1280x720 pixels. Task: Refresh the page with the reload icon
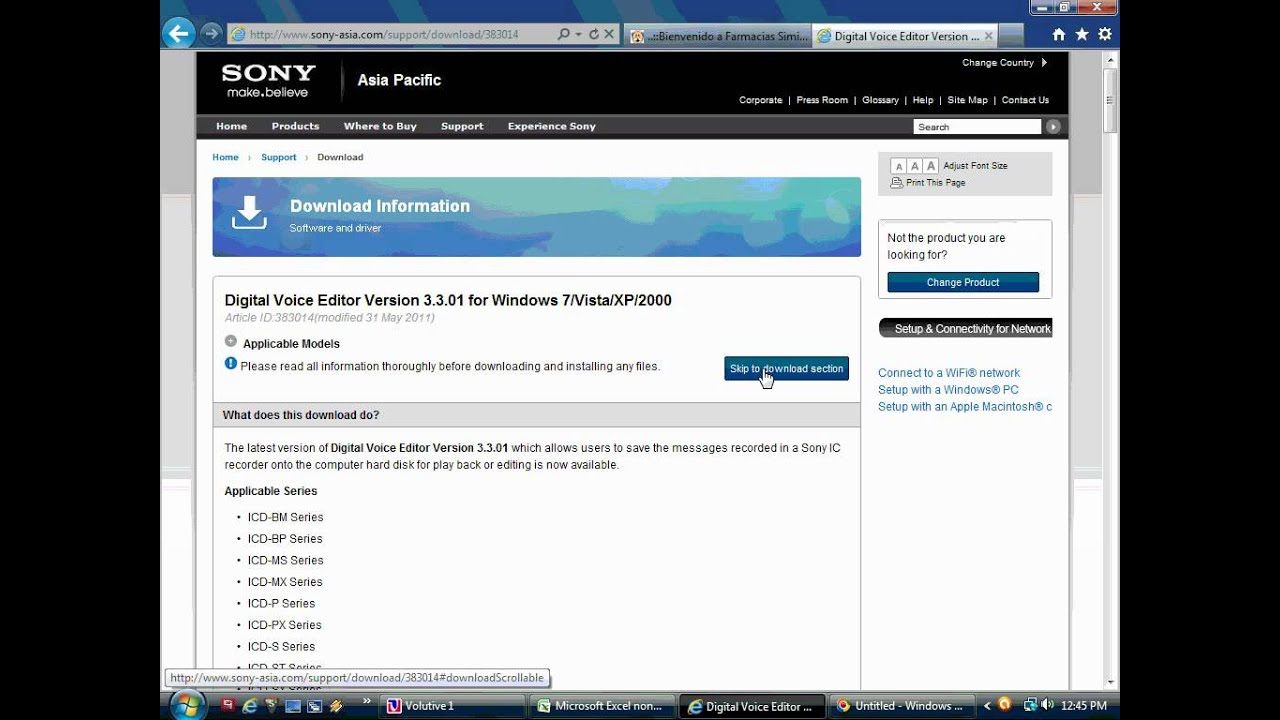594,34
